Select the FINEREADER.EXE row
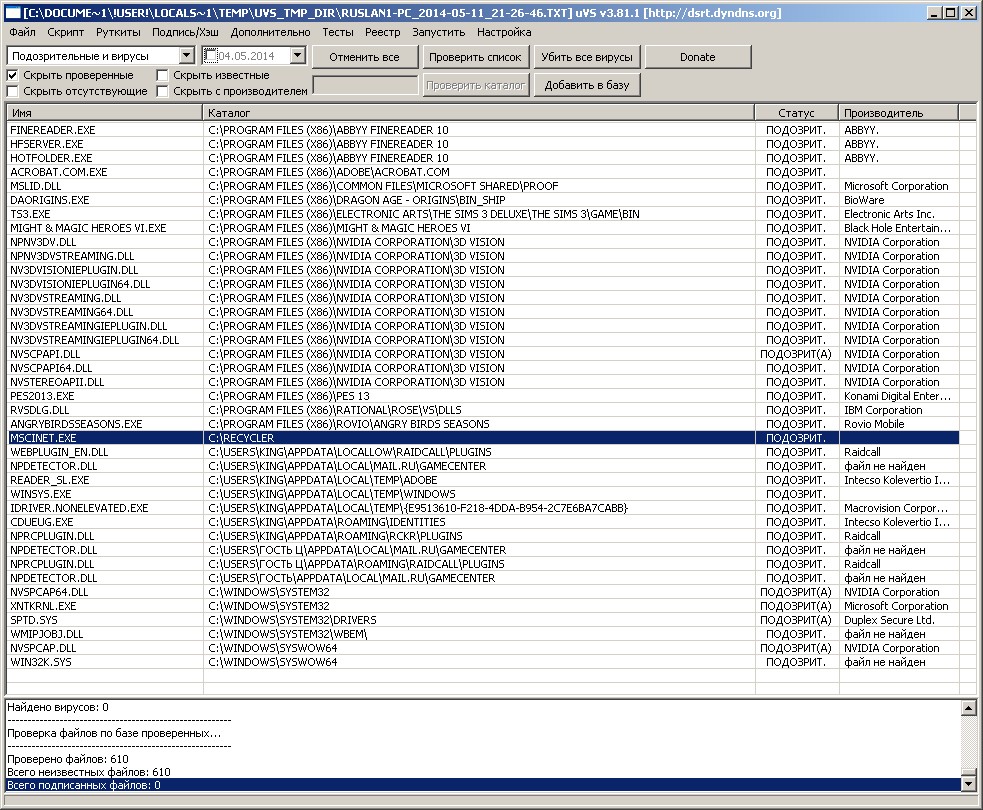Image resolution: width=983 pixels, height=810 pixels. 483,130
